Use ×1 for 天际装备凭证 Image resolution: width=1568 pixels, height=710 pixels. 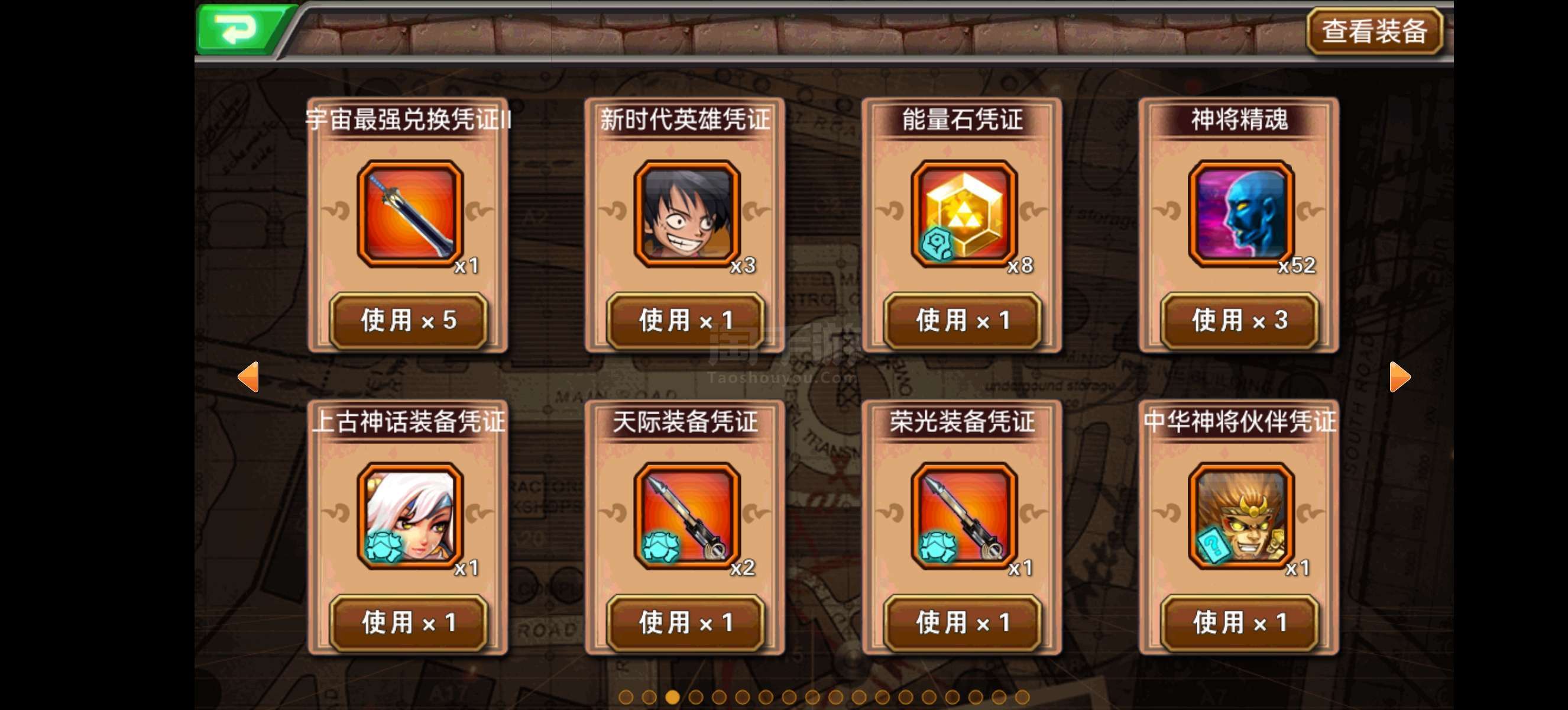point(685,622)
